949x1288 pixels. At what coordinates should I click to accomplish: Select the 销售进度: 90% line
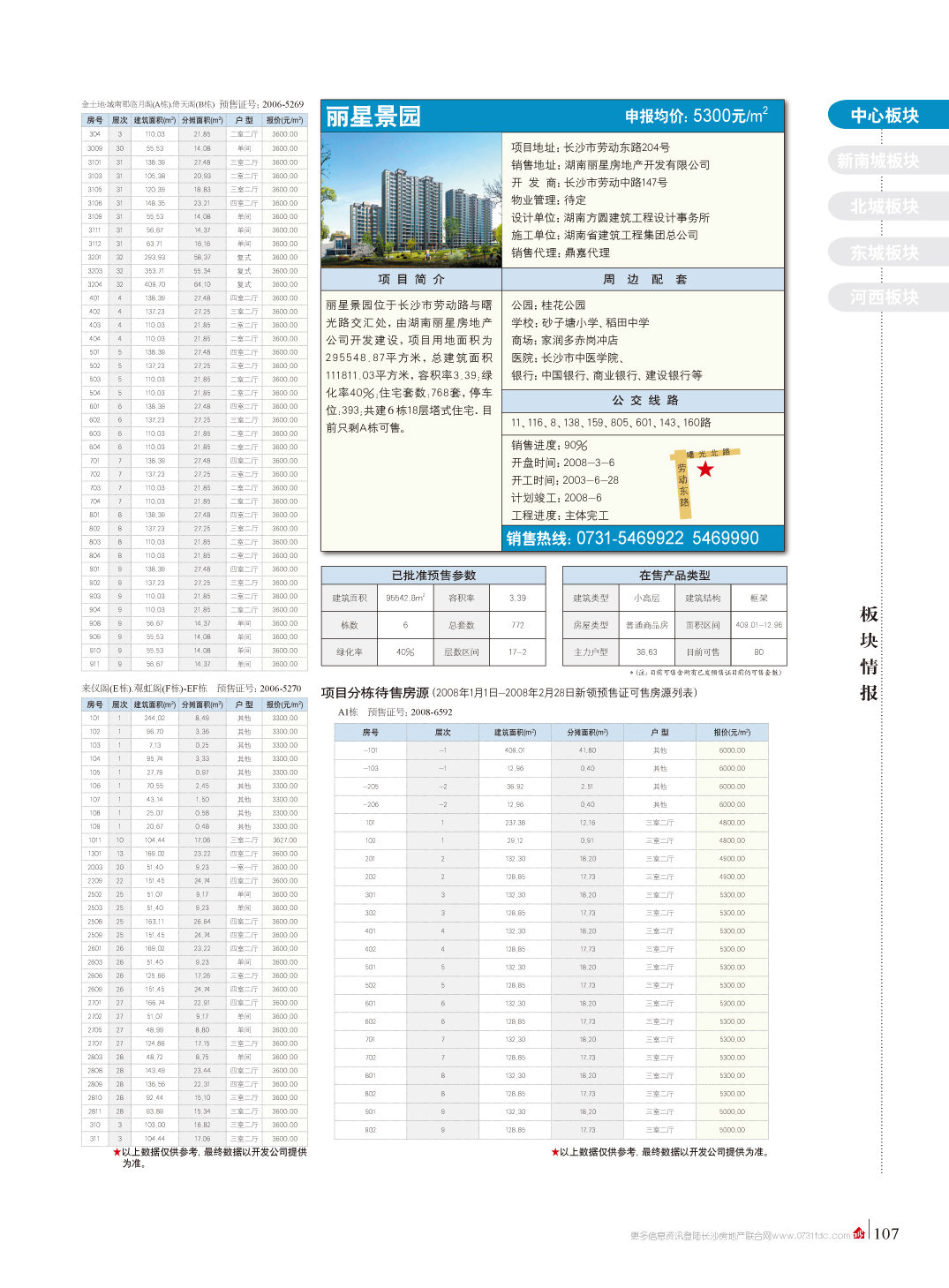(x=549, y=446)
